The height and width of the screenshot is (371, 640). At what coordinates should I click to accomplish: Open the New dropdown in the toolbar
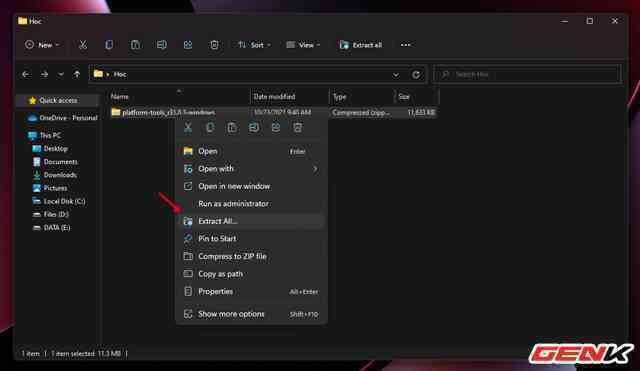pos(42,45)
